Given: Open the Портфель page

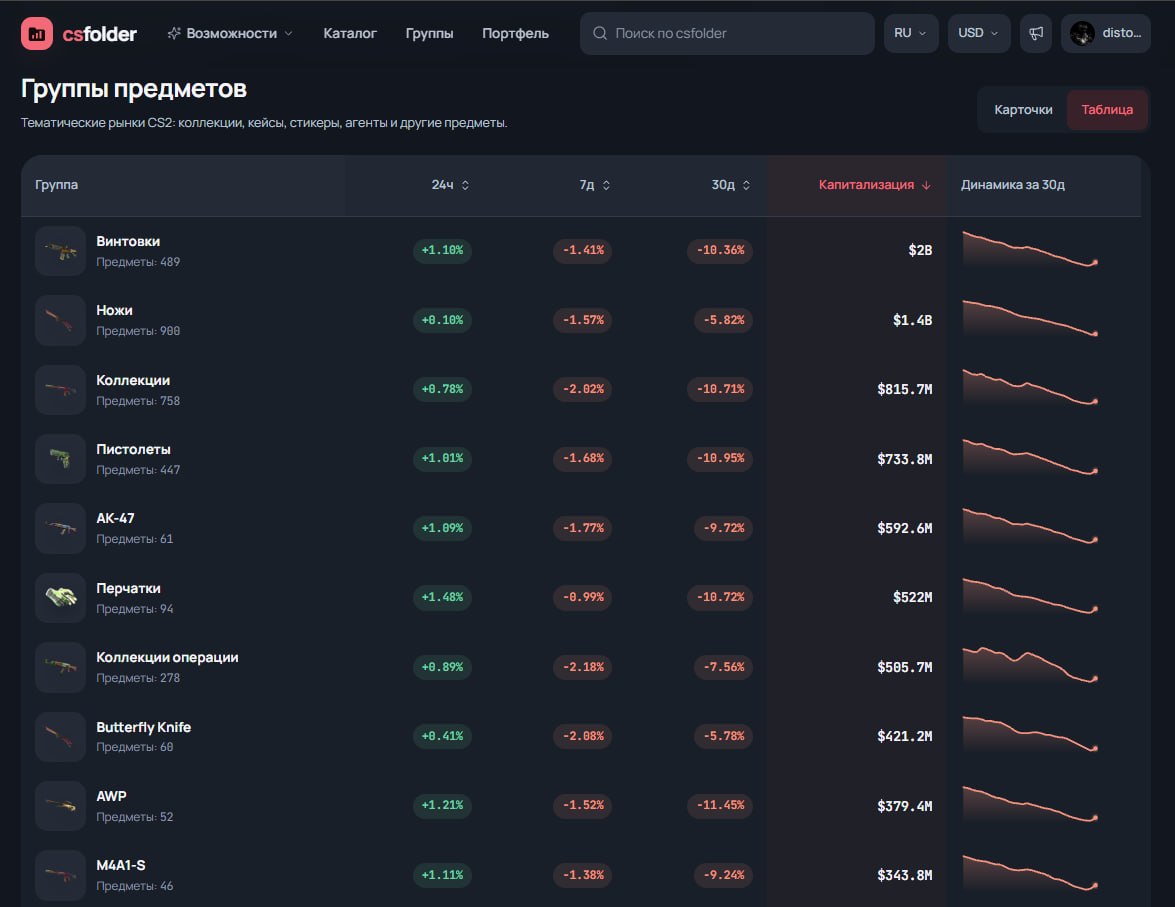Looking at the screenshot, I should (x=516, y=33).
